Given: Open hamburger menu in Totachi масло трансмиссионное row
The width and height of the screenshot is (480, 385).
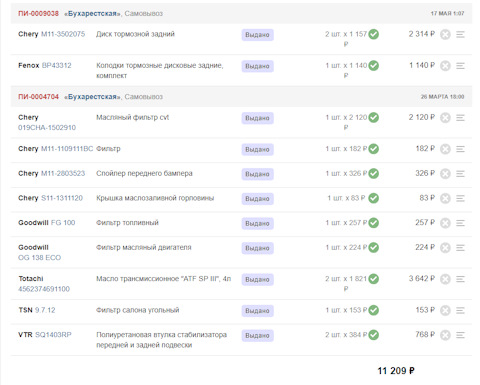Looking at the screenshot, I should tap(460, 279).
